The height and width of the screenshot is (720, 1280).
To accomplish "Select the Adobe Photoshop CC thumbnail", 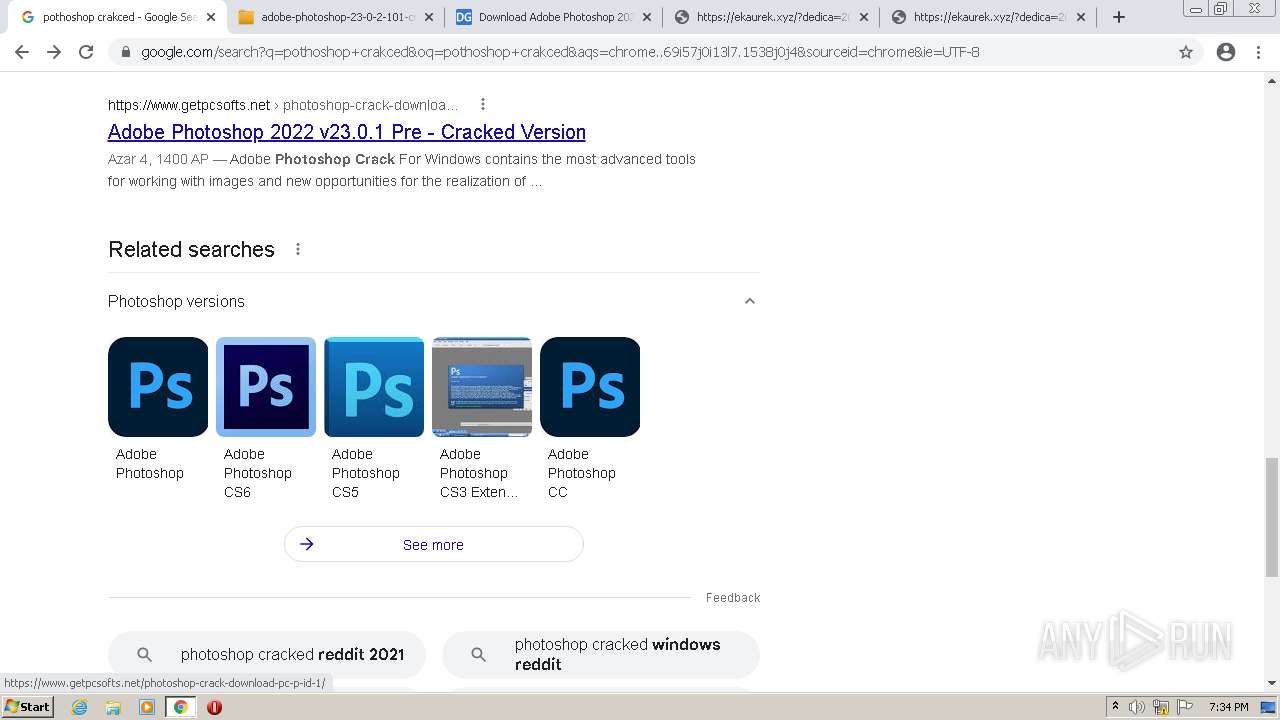I will [x=590, y=387].
